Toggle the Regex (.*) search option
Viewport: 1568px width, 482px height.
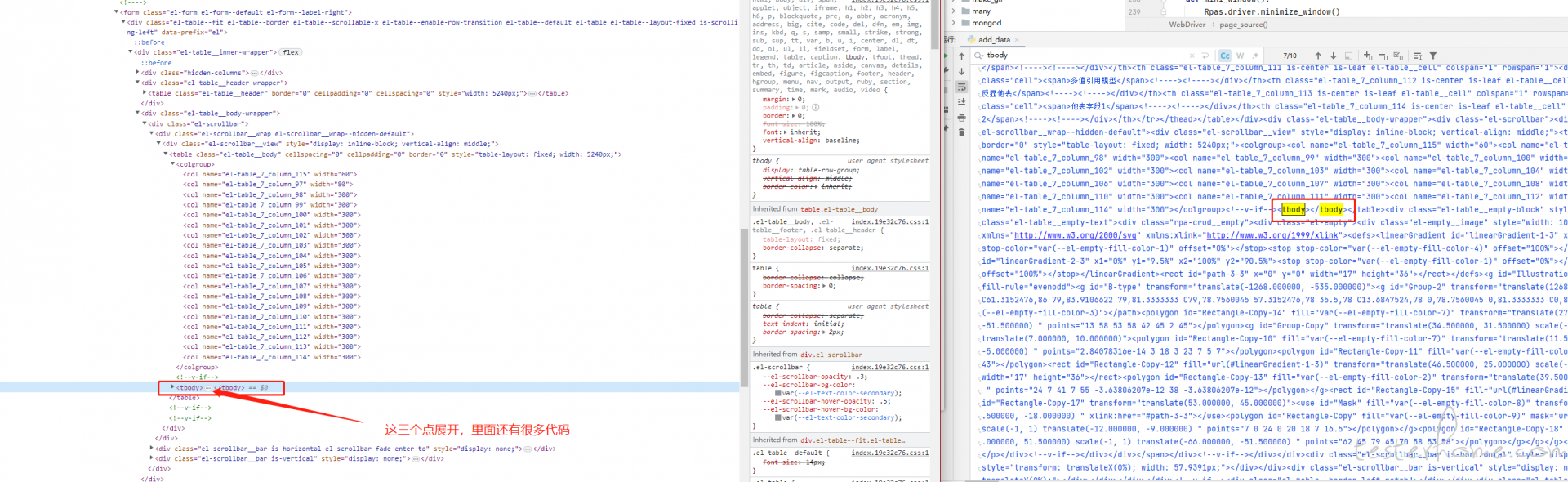(x=1255, y=56)
